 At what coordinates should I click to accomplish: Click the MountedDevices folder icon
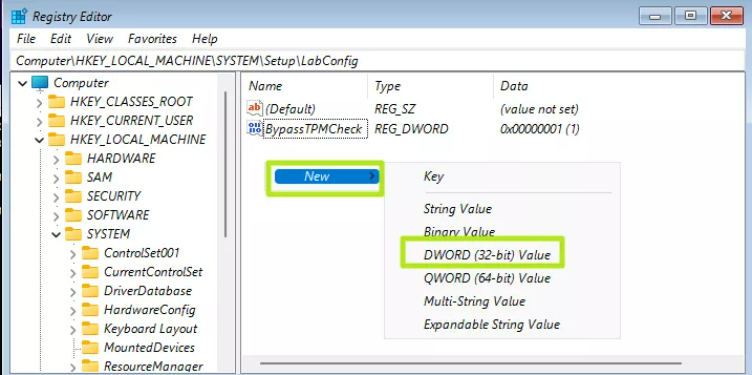[x=90, y=347]
